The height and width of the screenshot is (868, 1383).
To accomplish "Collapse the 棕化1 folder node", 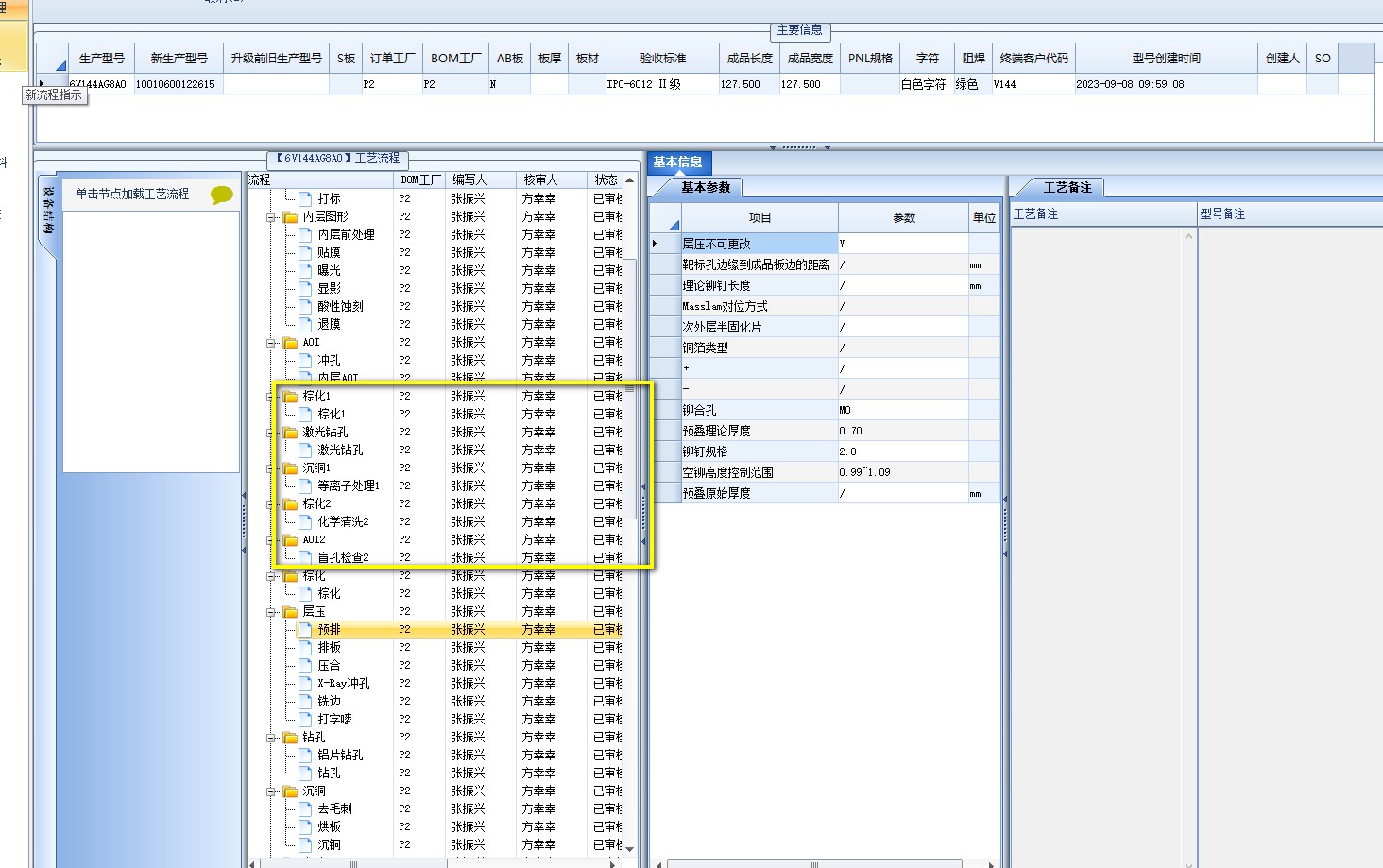I will click(x=271, y=397).
